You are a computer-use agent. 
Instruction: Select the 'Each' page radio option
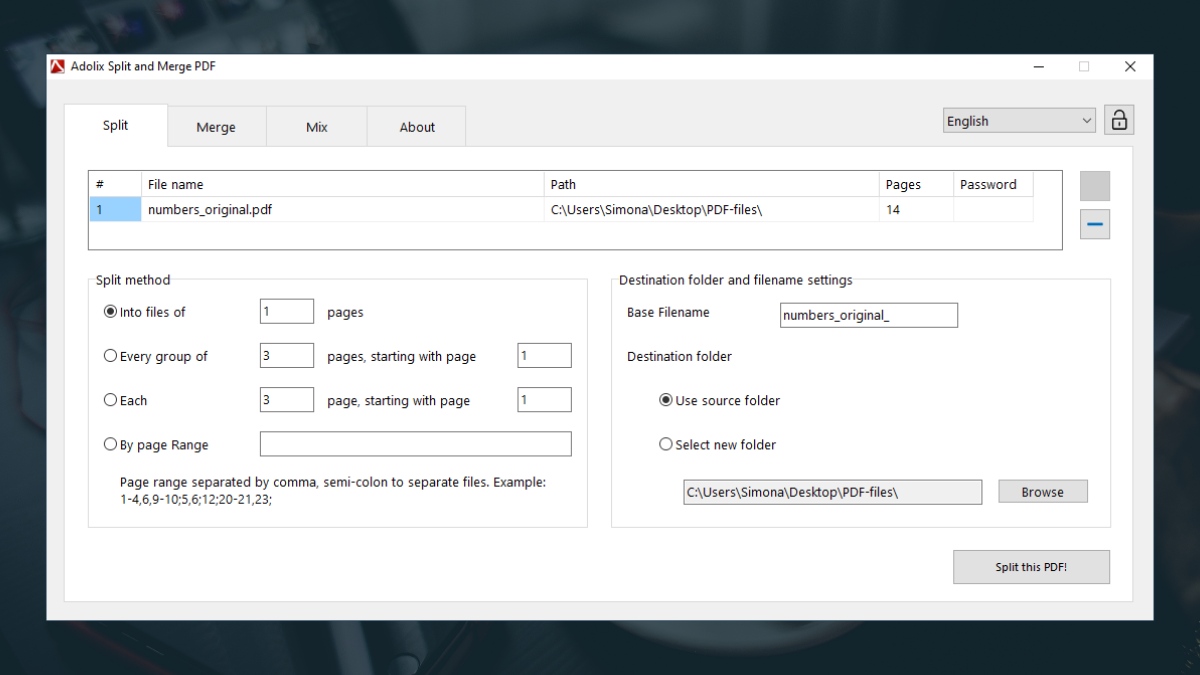click(x=126, y=400)
